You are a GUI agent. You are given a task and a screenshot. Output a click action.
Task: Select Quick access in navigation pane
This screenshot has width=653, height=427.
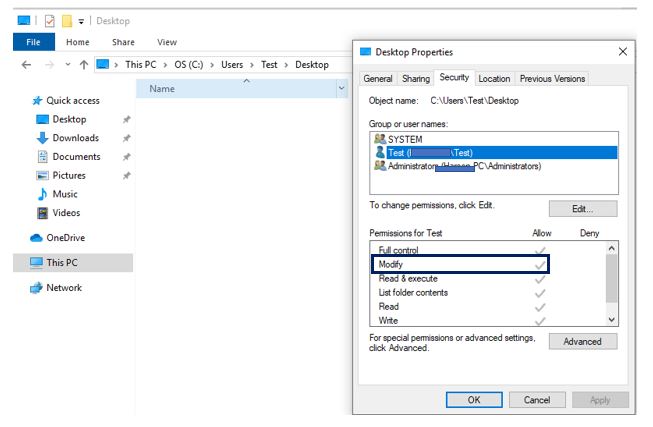(x=73, y=100)
